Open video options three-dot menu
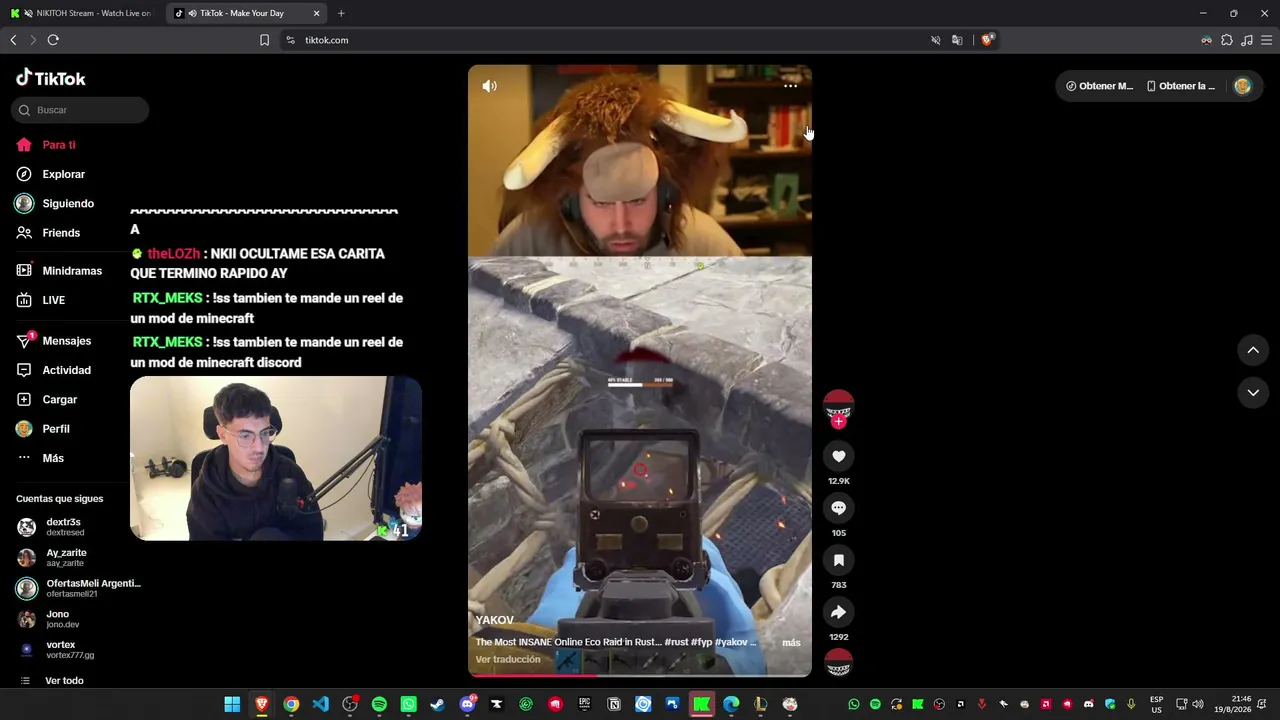The image size is (1280, 720). click(x=790, y=86)
